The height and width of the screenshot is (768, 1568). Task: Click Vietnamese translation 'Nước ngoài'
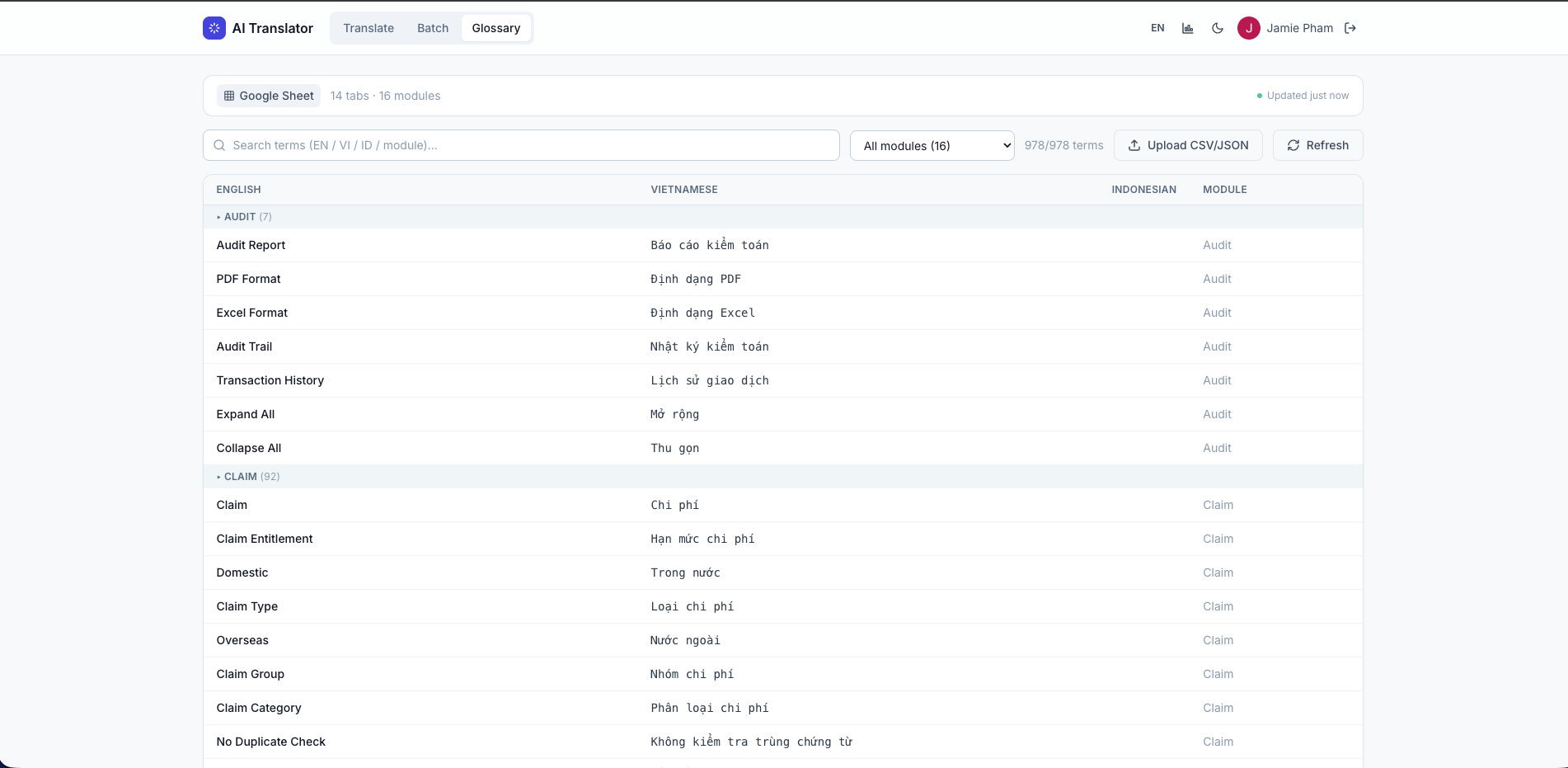pyautogui.click(x=686, y=640)
